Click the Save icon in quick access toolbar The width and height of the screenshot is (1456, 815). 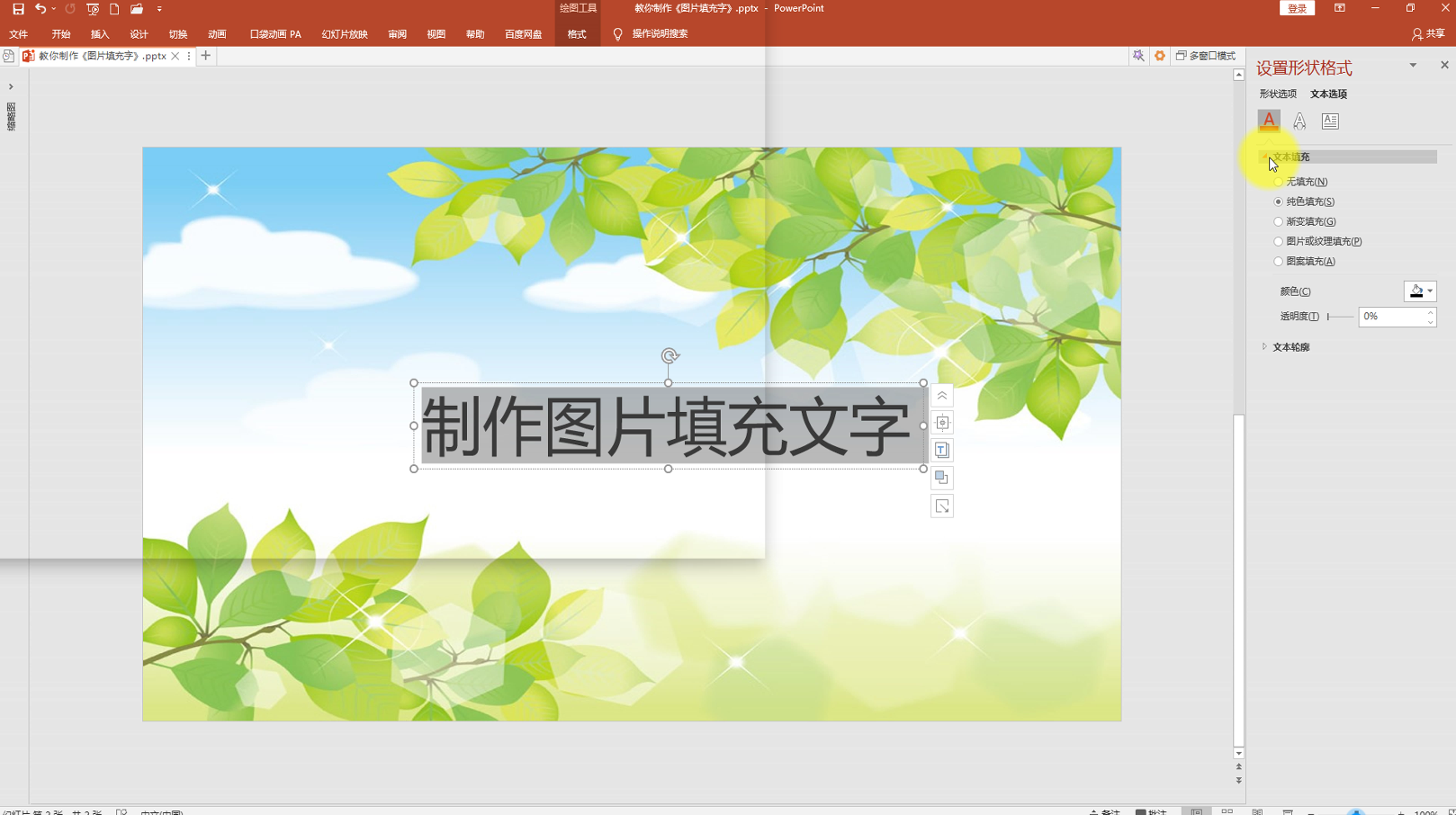coord(18,9)
